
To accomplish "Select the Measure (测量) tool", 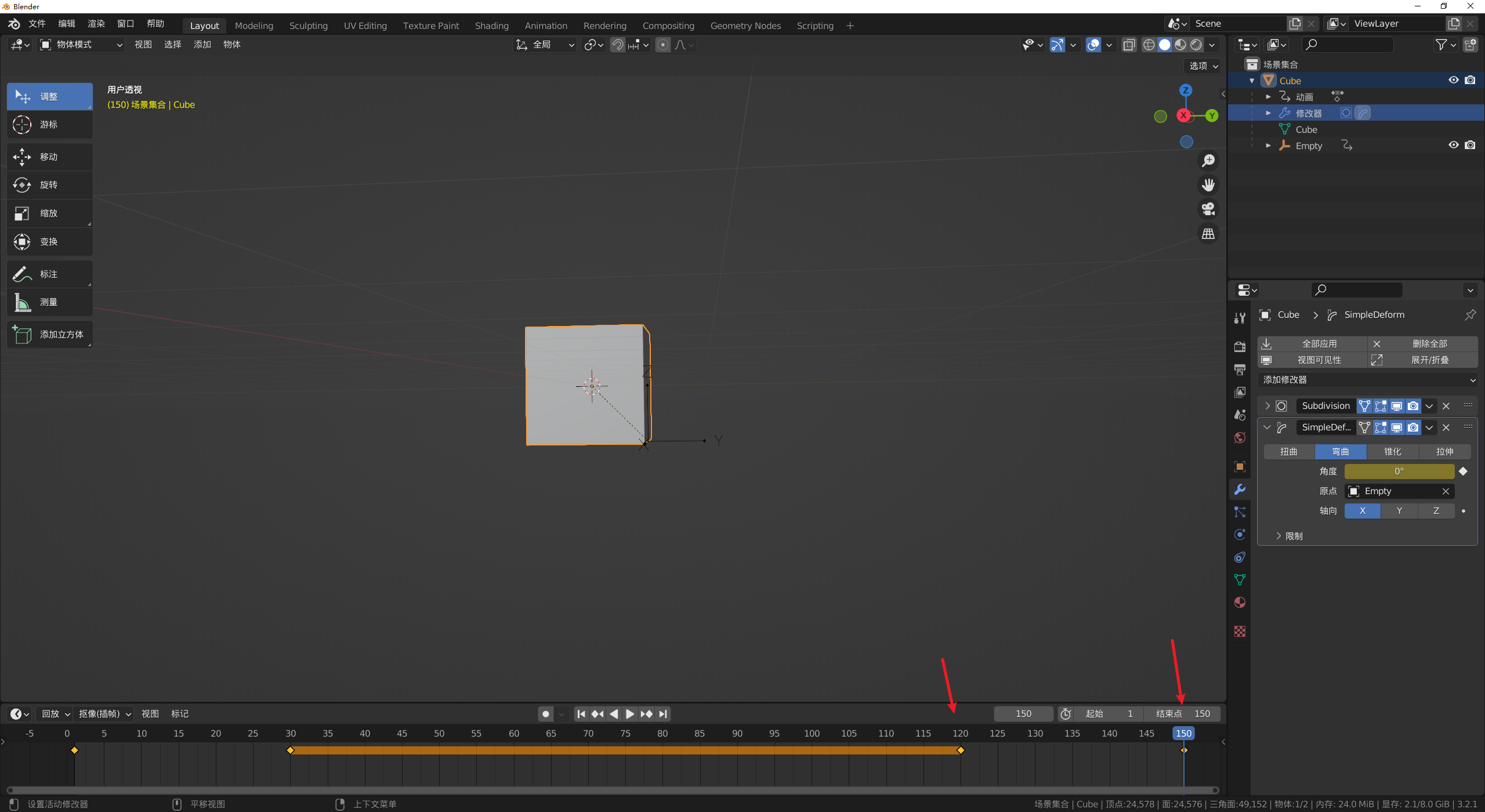I will pyautogui.click(x=49, y=302).
